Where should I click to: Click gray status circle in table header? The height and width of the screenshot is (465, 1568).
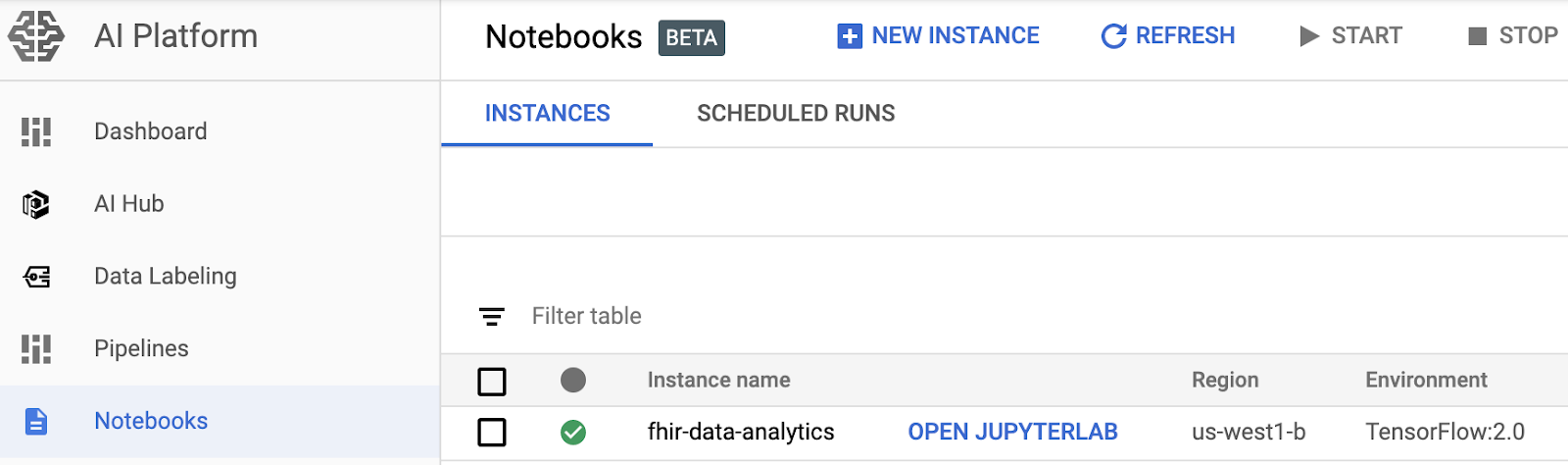coord(573,380)
